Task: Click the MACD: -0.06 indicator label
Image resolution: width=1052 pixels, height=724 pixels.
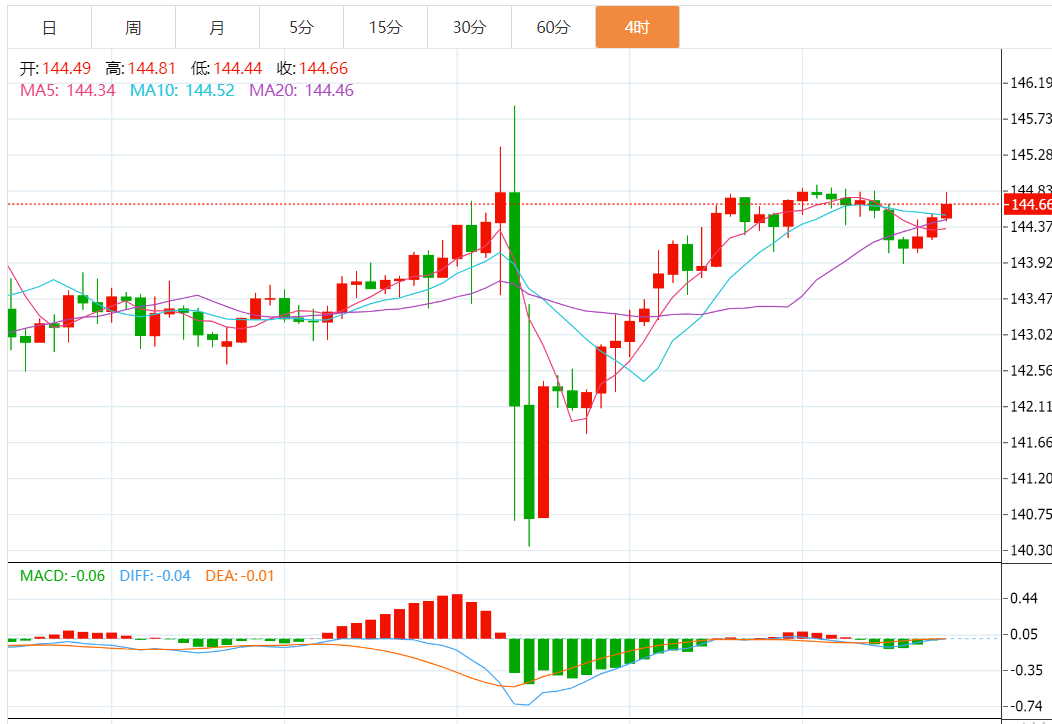Action: pos(62,576)
